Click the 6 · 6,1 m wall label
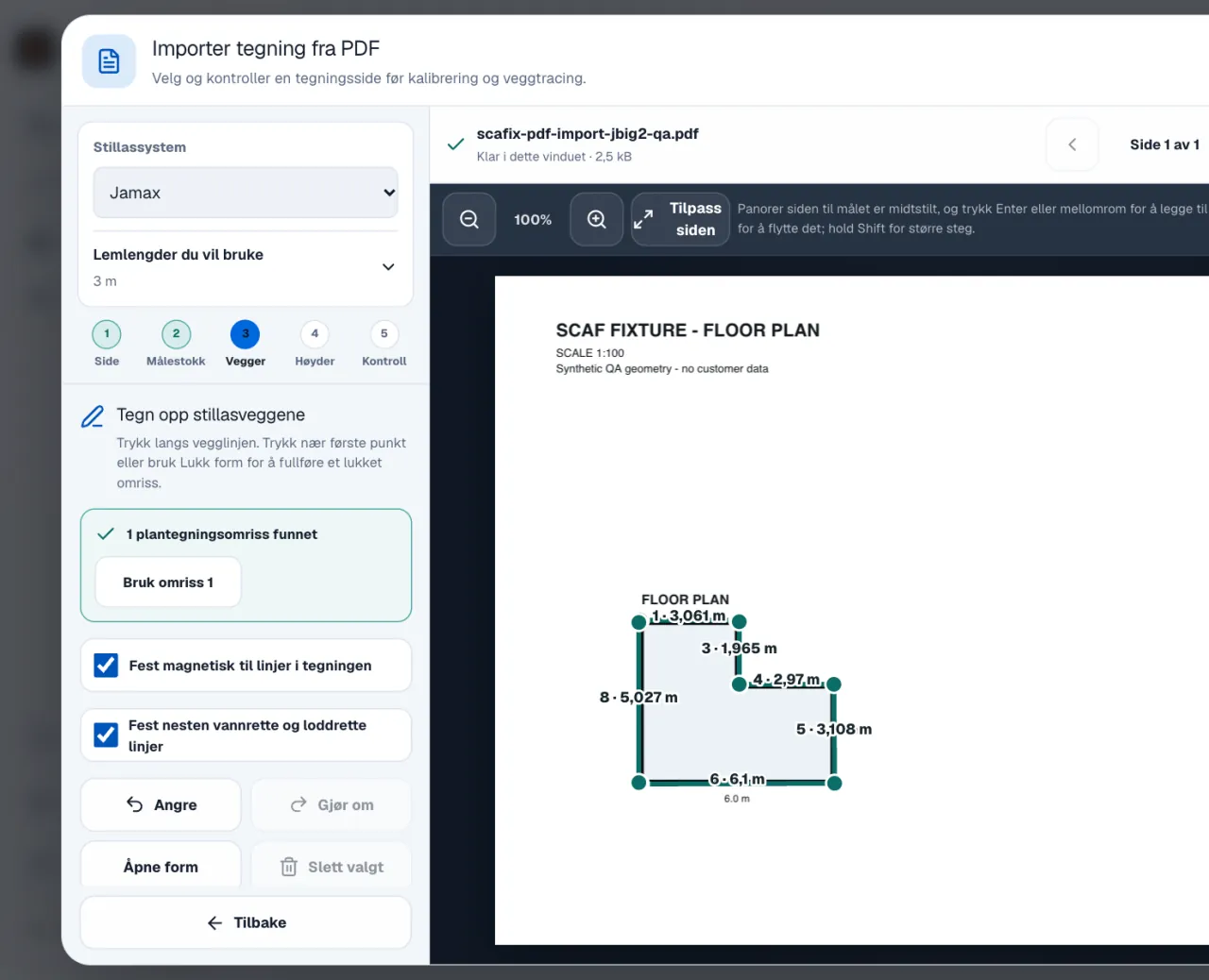Image resolution: width=1209 pixels, height=980 pixels. point(738,779)
